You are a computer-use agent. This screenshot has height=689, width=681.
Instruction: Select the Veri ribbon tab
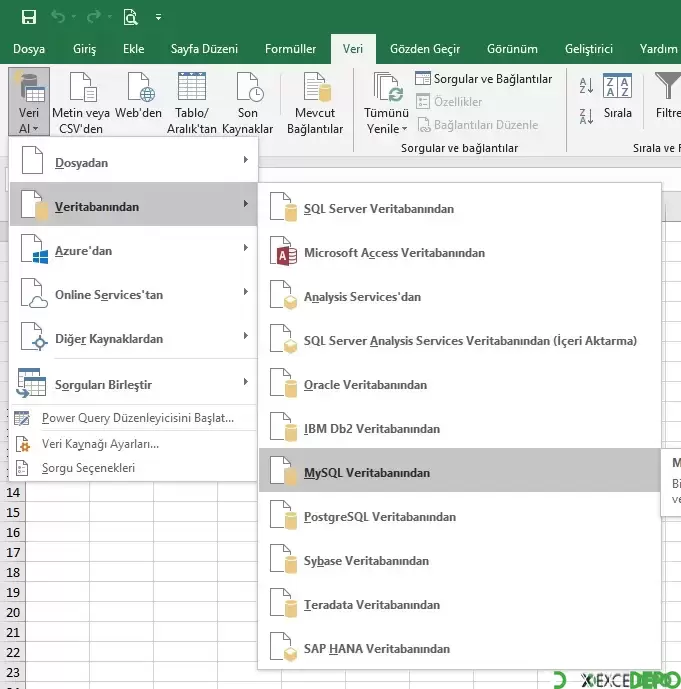353,49
